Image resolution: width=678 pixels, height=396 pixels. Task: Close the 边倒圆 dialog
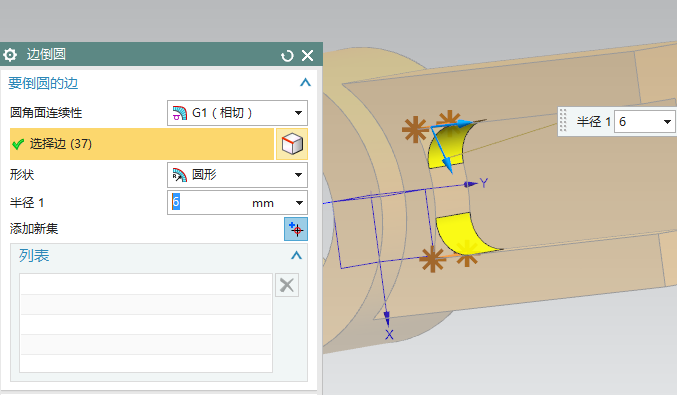307,55
